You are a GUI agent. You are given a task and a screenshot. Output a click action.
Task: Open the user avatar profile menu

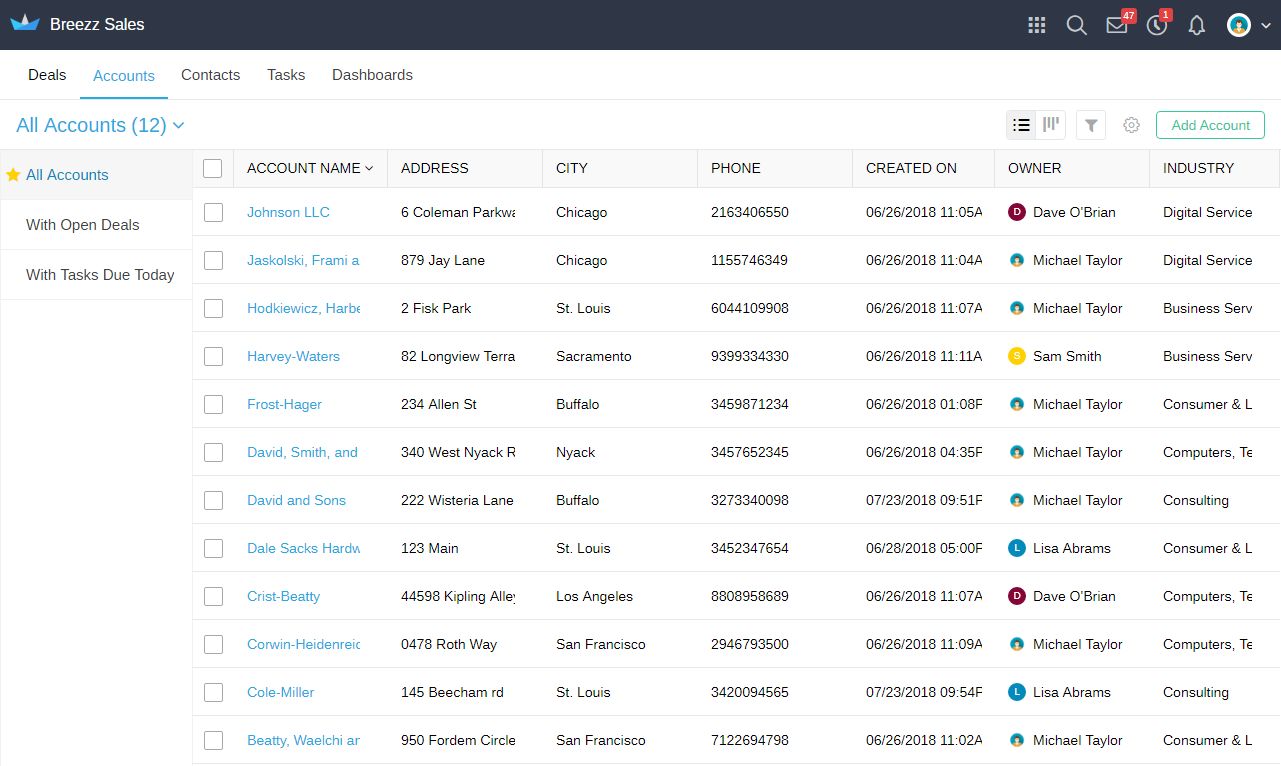[x=1248, y=25]
